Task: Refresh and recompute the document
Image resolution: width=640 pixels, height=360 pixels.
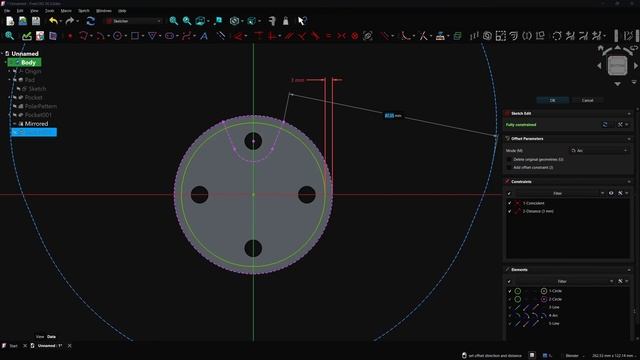Action: point(91,21)
